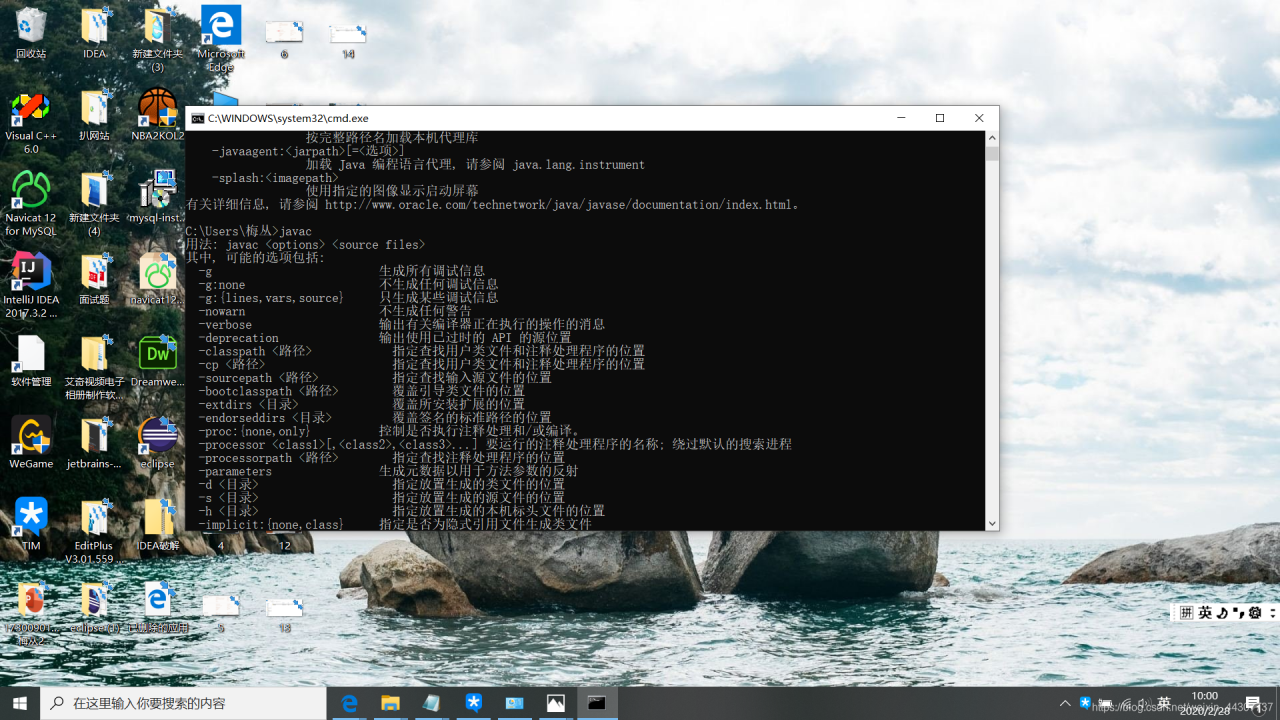This screenshot has width=1280, height=720.
Task: Launch Visual C++ 6.0 shortcut
Action: coord(31,121)
